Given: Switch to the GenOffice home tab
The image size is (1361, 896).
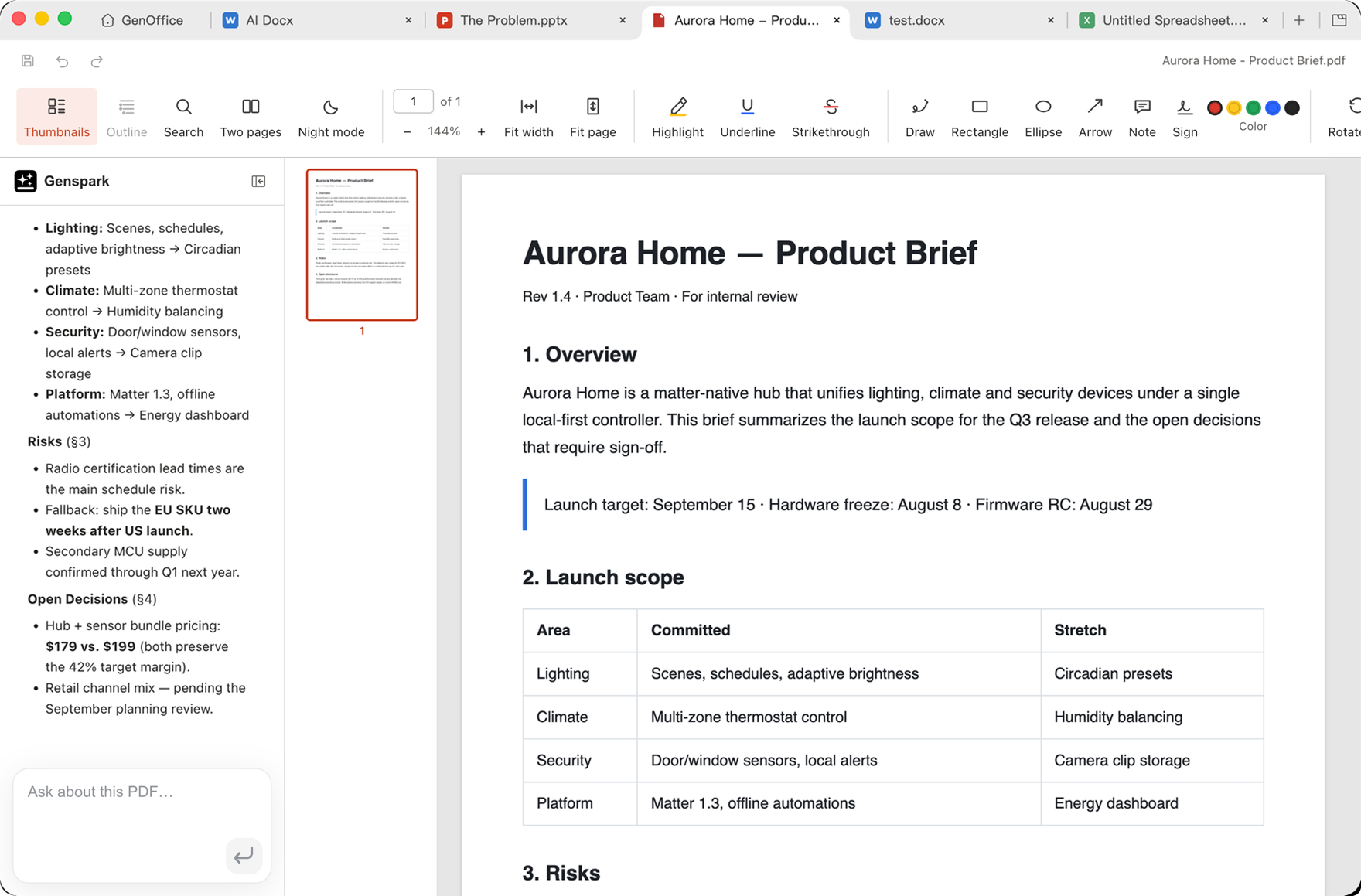Looking at the screenshot, I should [142, 20].
